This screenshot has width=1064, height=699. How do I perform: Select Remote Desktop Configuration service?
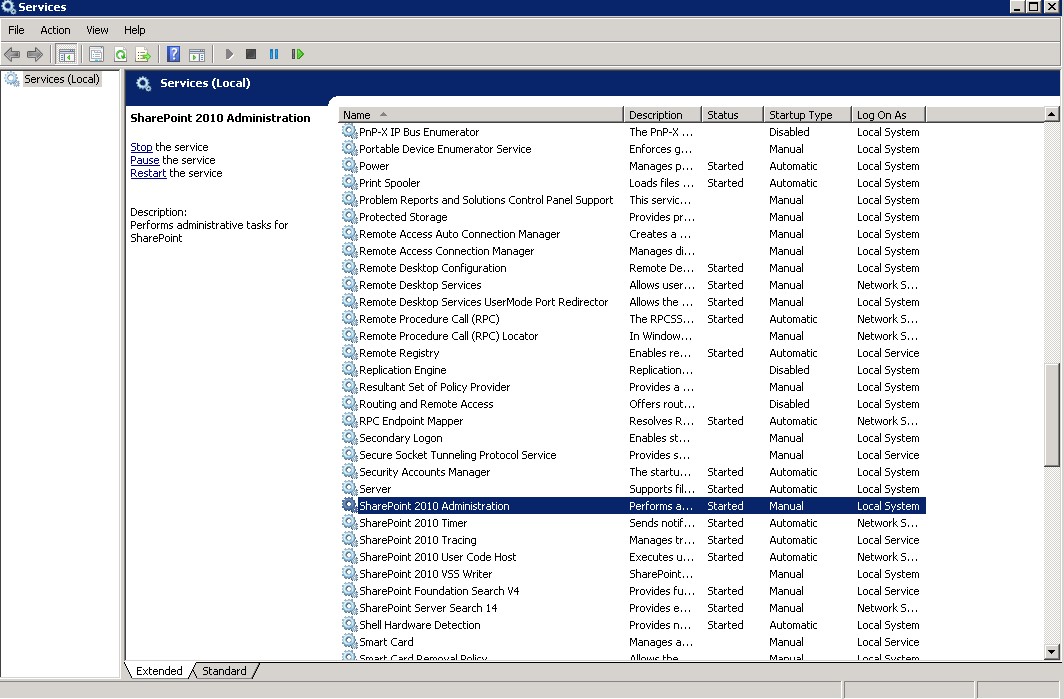coord(632,268)
